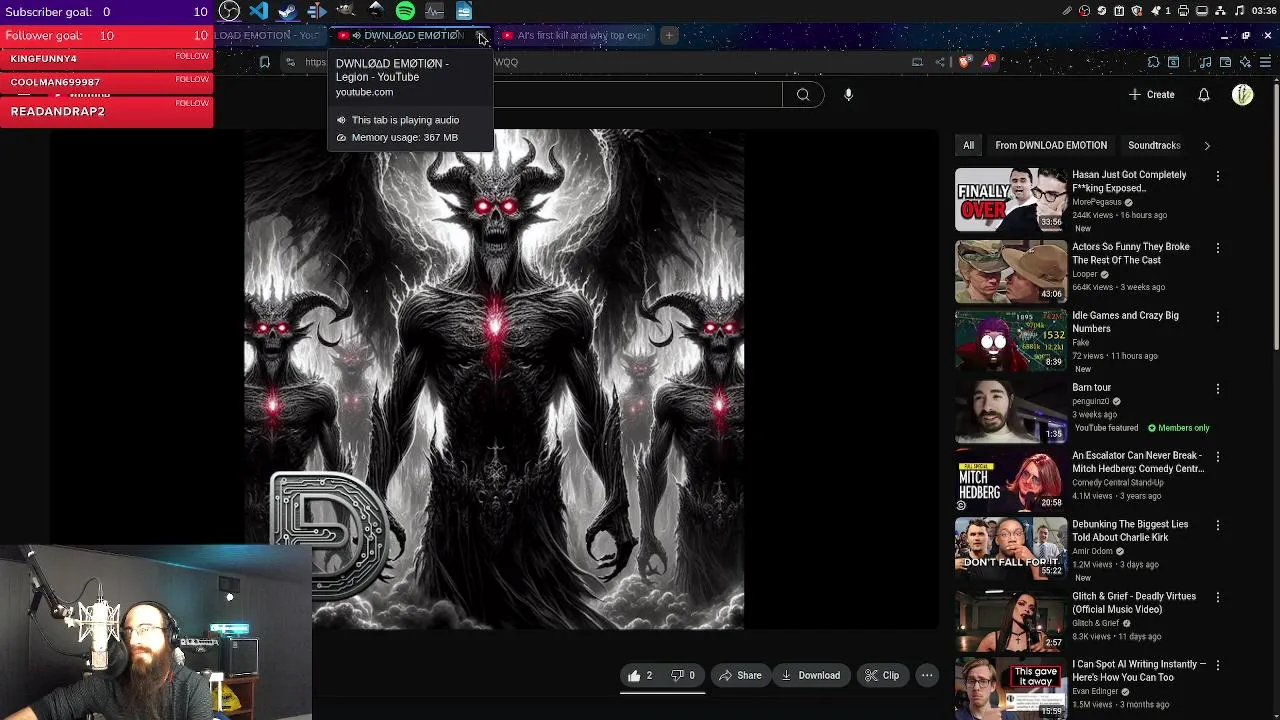The height and width of the screenshot is (720, 1280).
Task: Open the browser extensions puzzle icon
Action: [x=1153, y=62]
